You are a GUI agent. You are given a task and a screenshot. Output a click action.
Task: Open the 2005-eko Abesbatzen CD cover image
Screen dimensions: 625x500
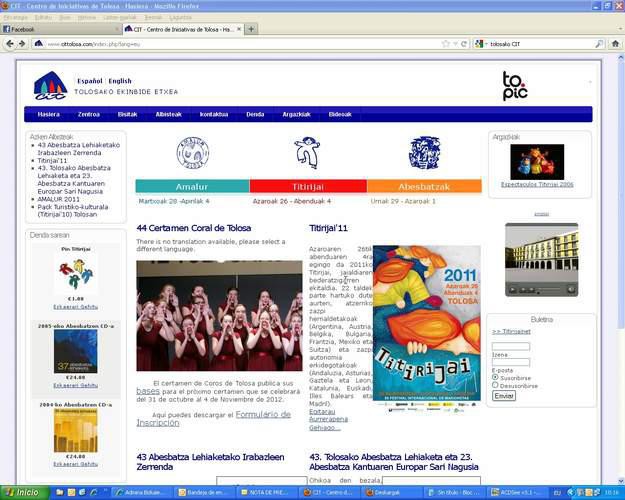[x=76, y=351]
